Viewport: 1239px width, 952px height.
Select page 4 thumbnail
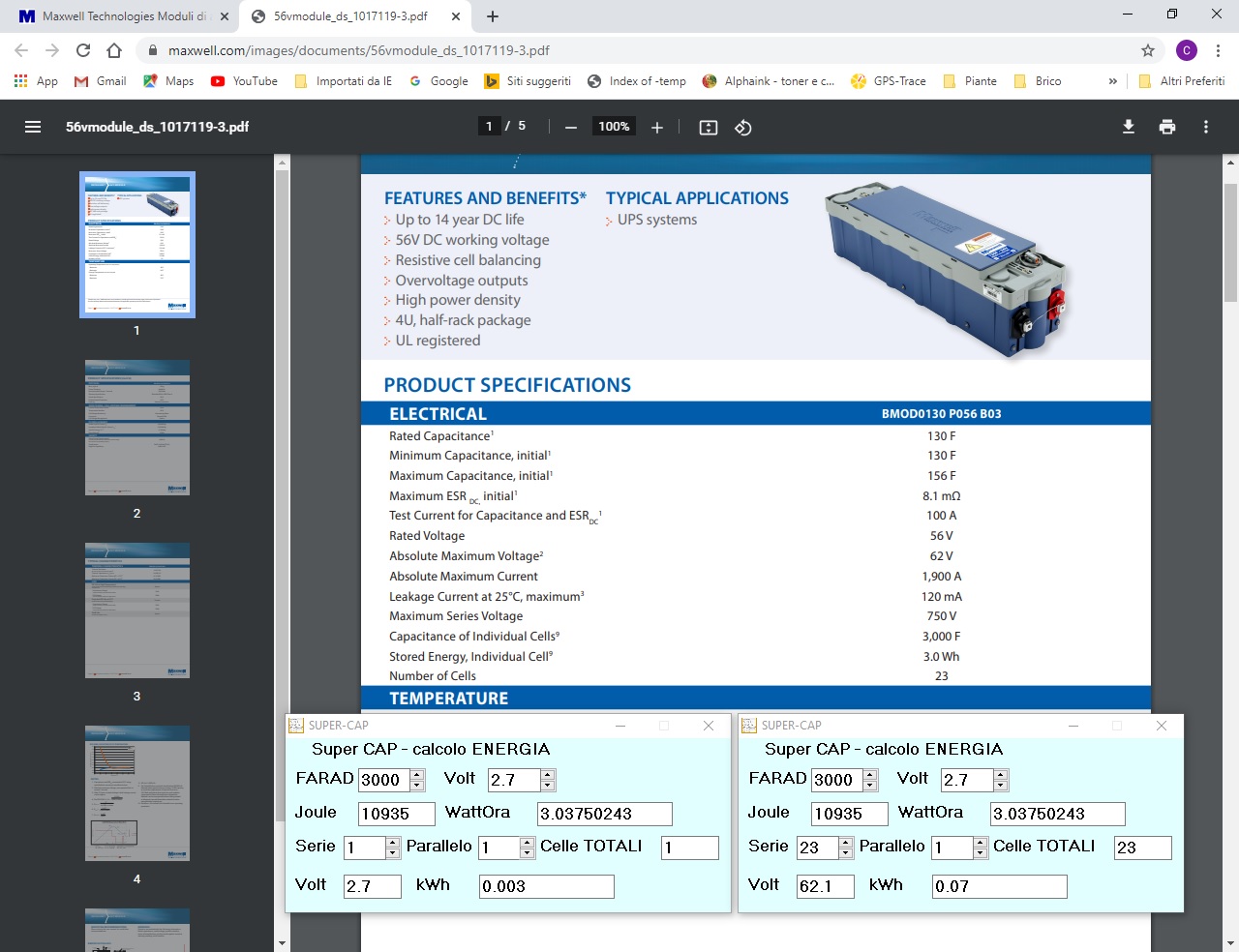click(137, 793)
